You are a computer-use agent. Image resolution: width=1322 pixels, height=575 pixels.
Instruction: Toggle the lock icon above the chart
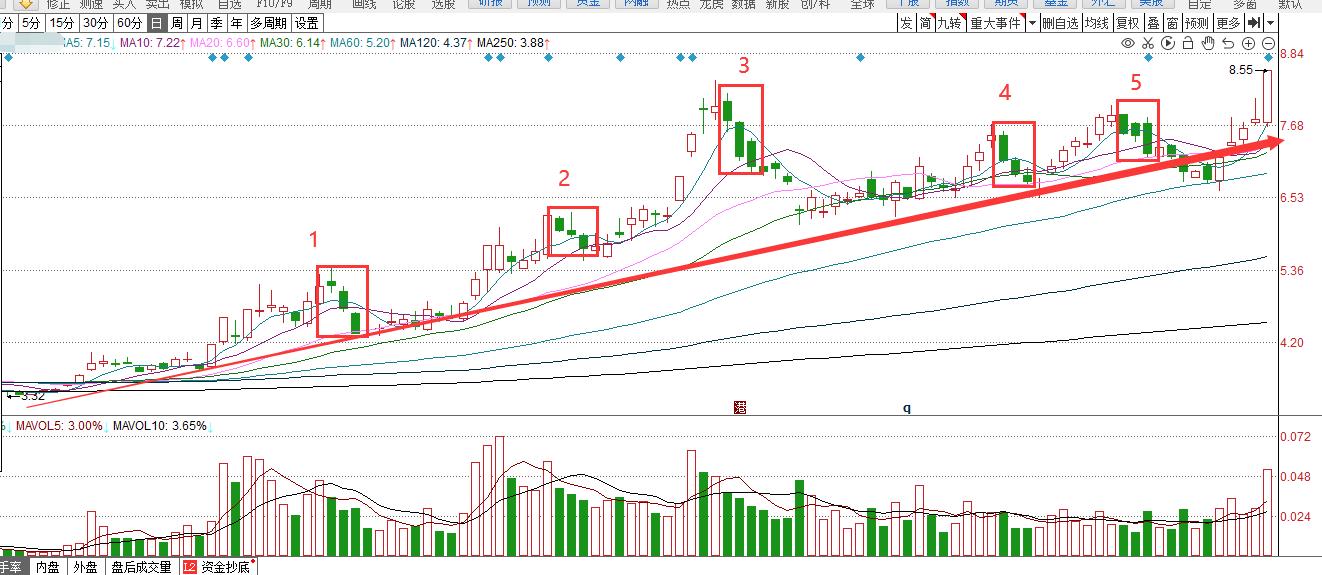1187,43
